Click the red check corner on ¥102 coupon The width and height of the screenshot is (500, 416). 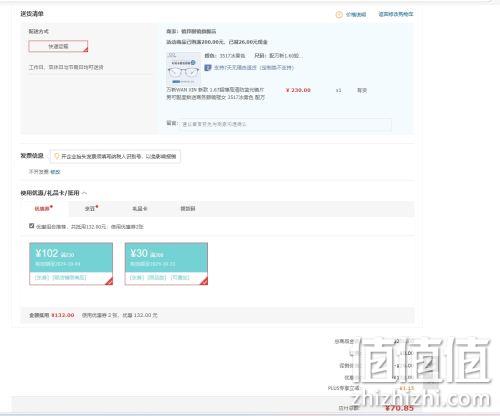[x=109, y=281]
